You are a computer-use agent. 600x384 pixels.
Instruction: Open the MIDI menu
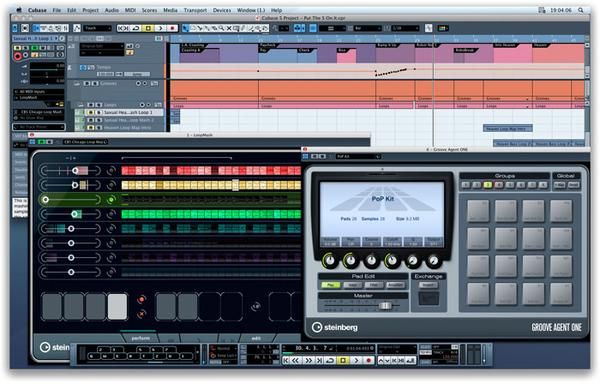click(130, 10)
